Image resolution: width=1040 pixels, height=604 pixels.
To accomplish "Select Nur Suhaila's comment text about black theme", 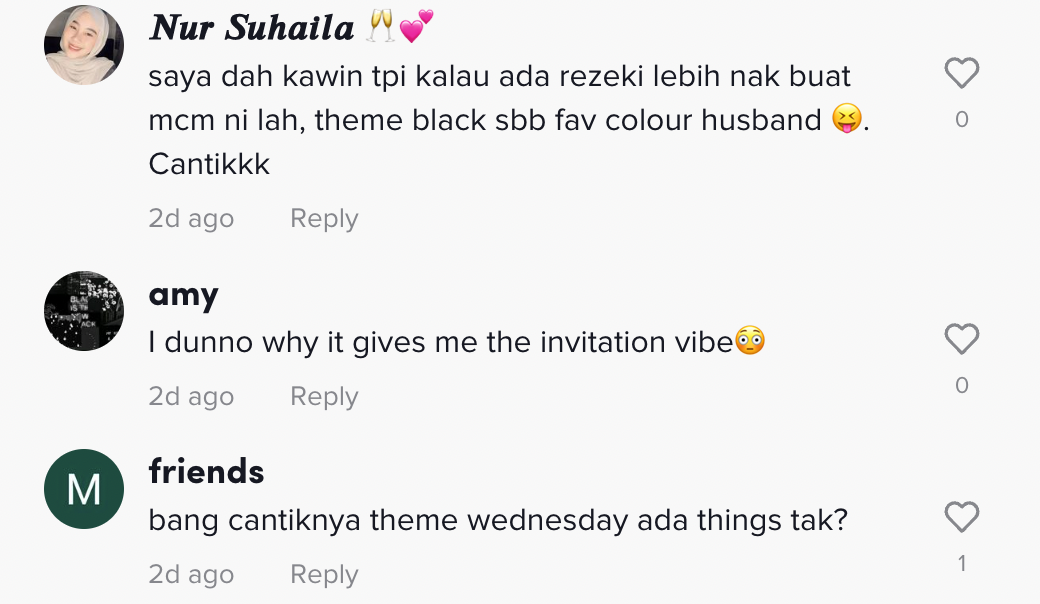I will [x=499, y=120].
